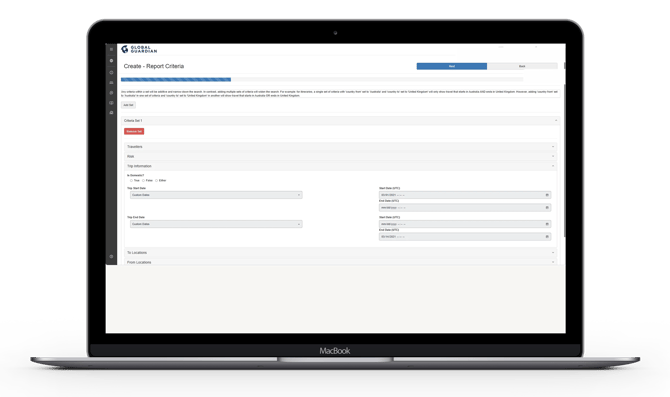
Task: Expand the Risk section
Action: click(341, 156)
